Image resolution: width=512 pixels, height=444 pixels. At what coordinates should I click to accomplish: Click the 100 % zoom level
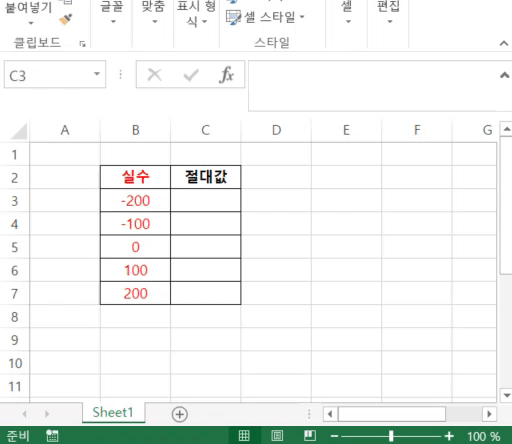coord(484,436)
